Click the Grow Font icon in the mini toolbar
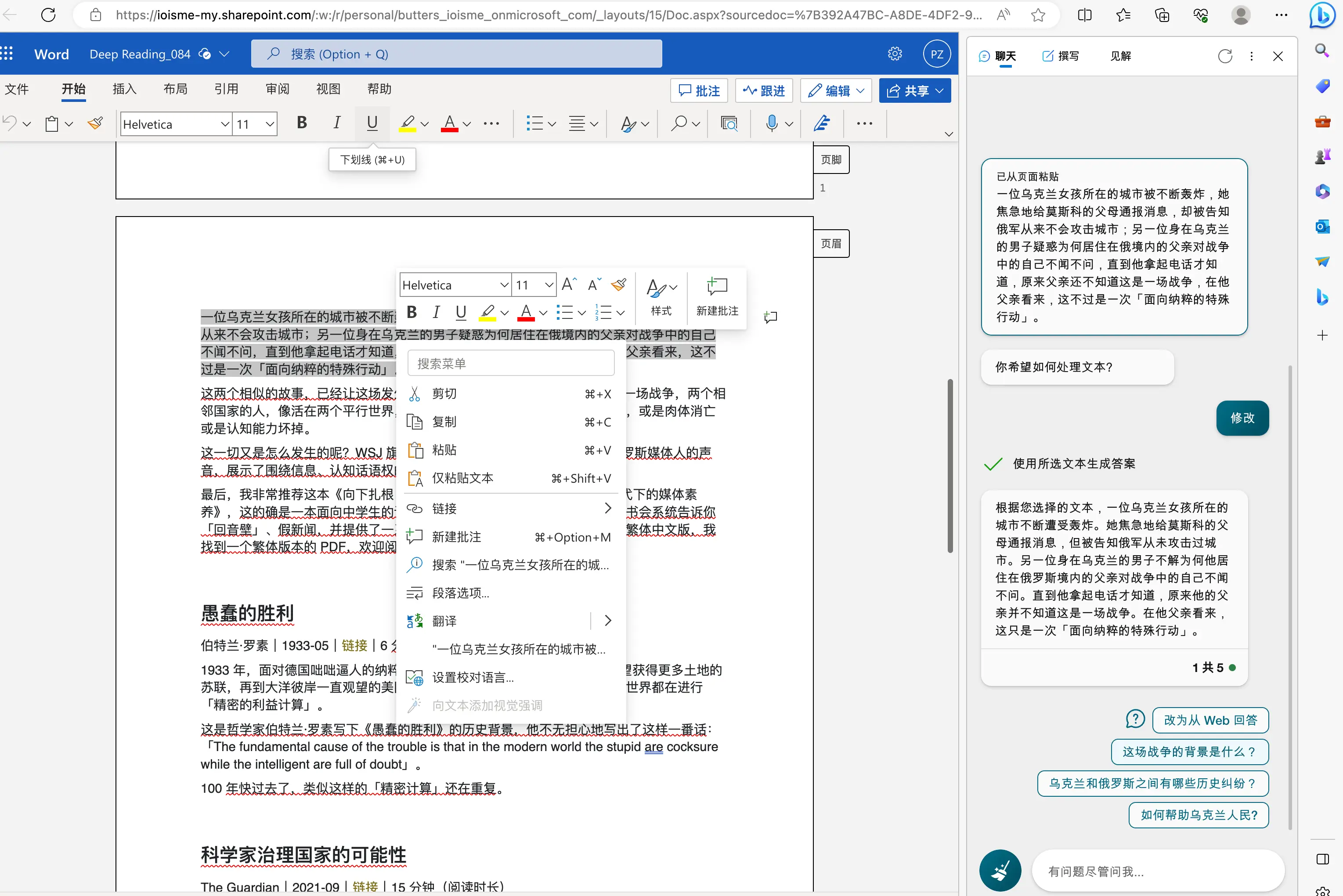The image size is (1343, 896). (x=569, y=285)
